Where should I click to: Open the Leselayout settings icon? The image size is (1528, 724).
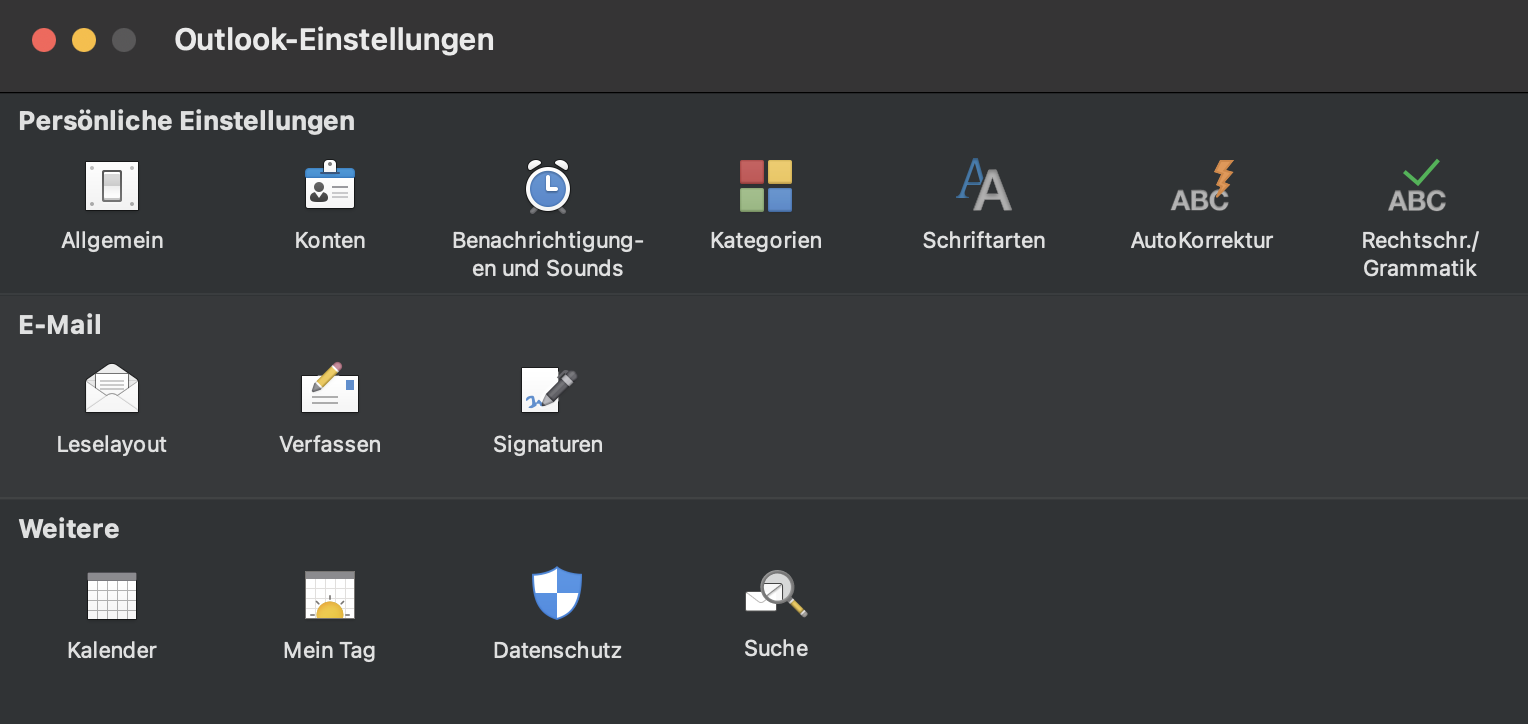click(x=112, y=388)
